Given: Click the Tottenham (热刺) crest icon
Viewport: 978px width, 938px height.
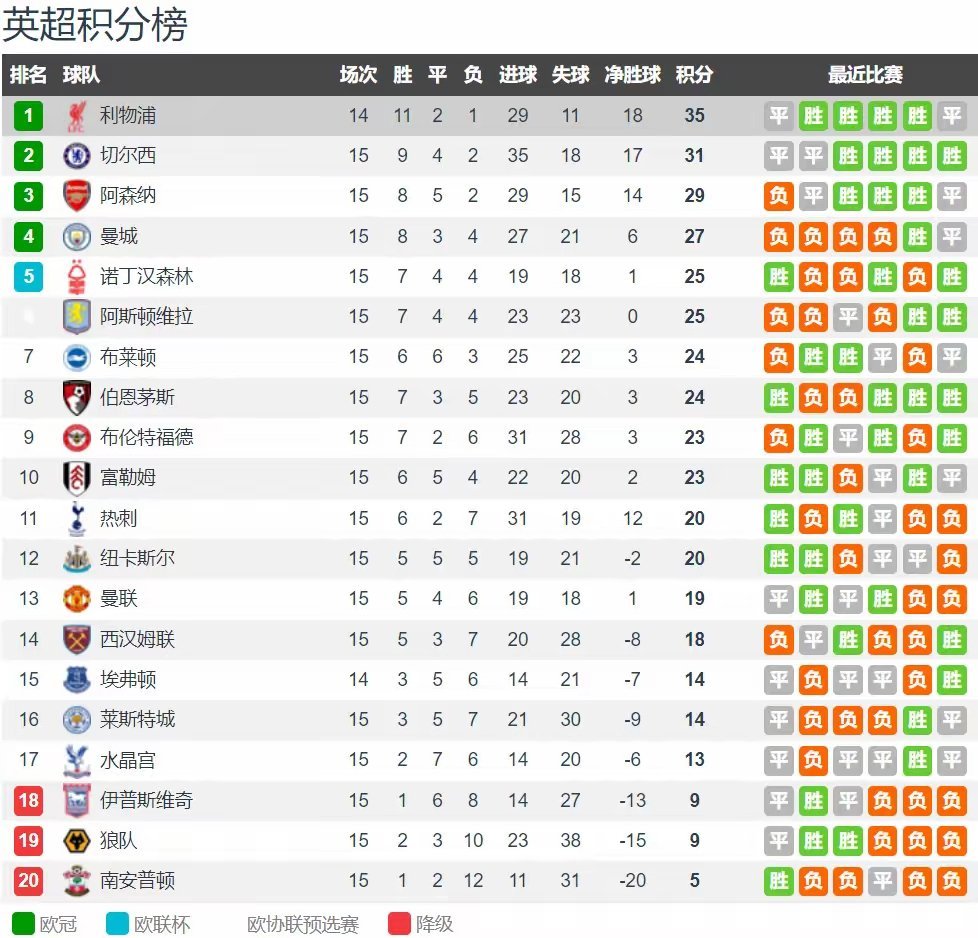Looking at the screenshot, I should [77, 518].
